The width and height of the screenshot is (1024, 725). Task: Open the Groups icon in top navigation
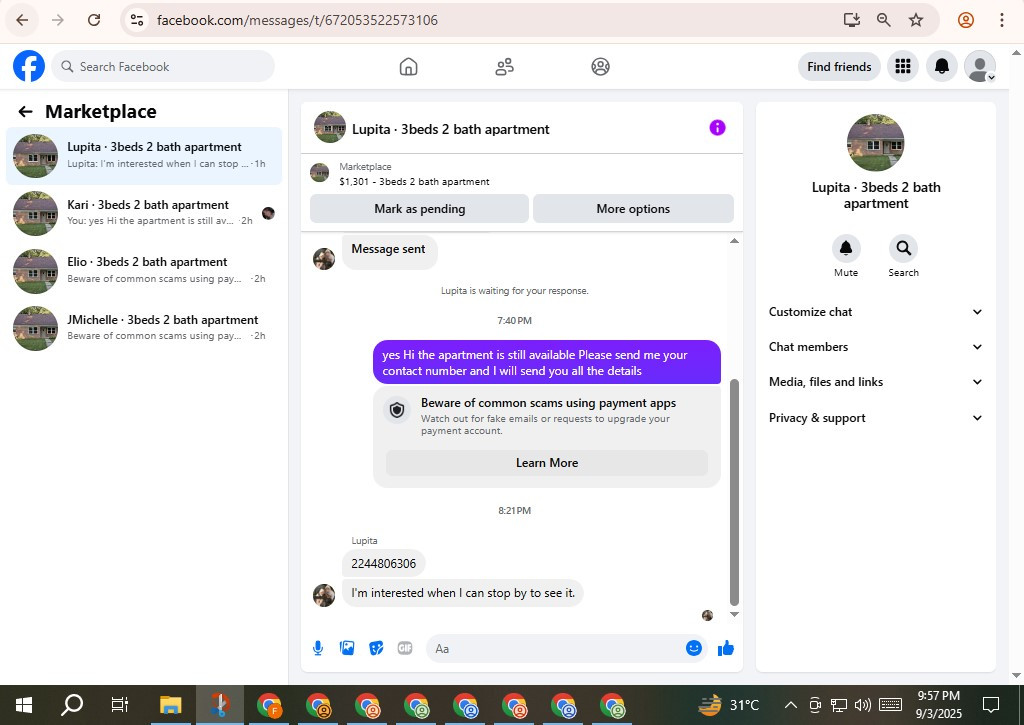pyautogui.click(x=600, y=67)
